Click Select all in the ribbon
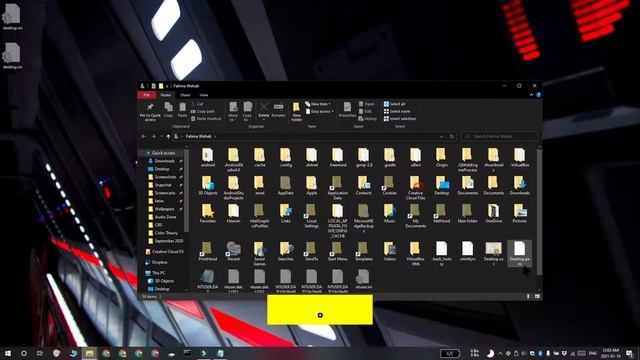 pyautogui.click(x=394, y=104)
